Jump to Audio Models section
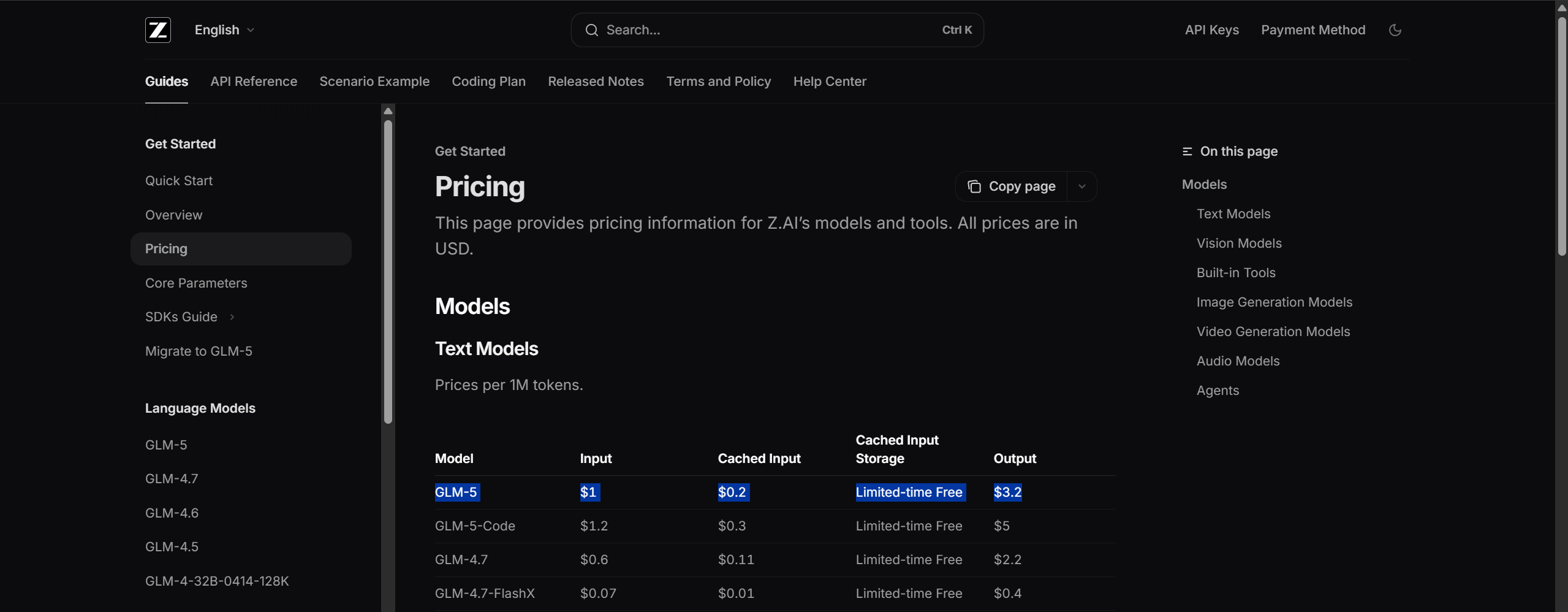The height and width of the screenshot is (612, 1568). point(1238,361)
